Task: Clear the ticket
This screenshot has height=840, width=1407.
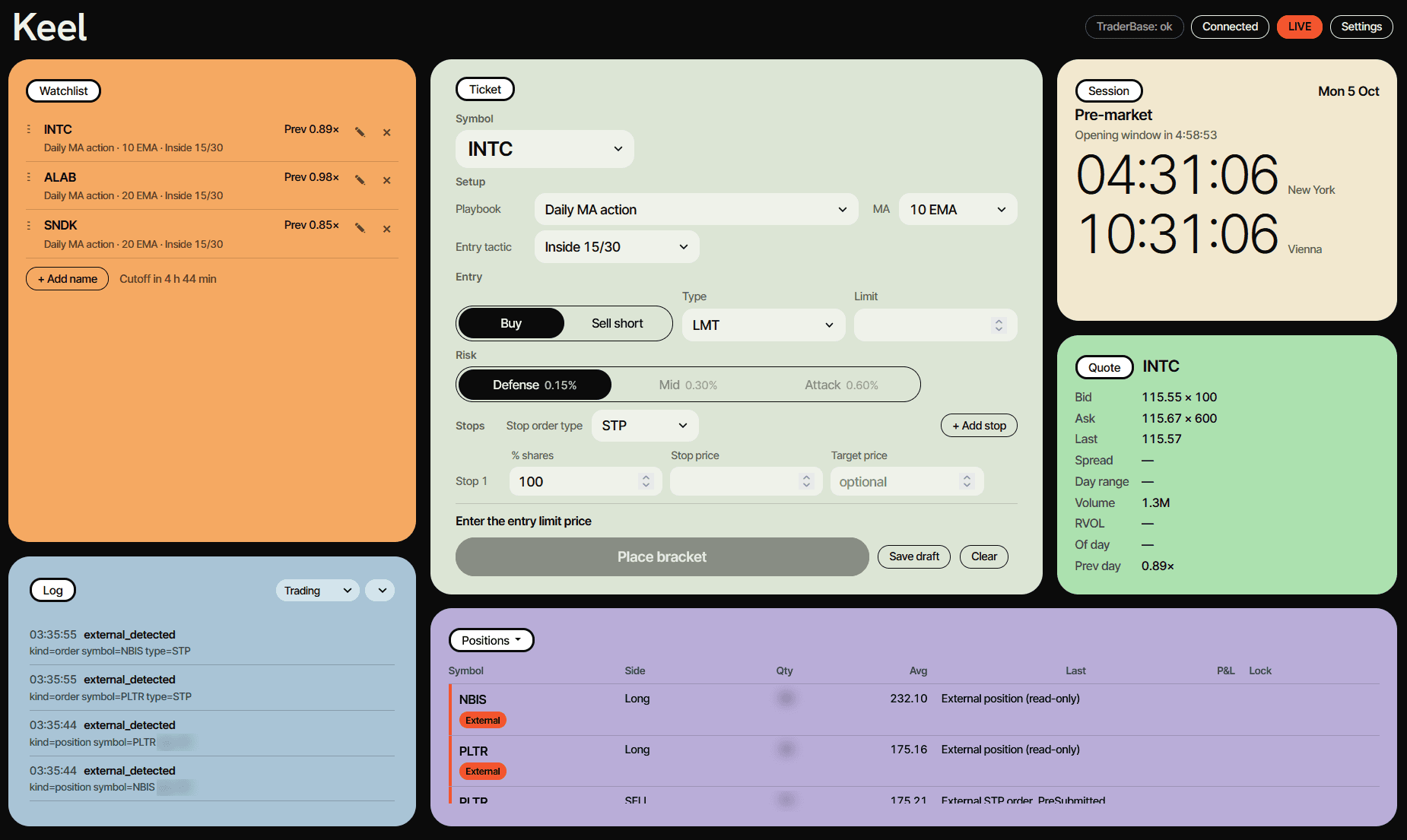Action: 983,556
